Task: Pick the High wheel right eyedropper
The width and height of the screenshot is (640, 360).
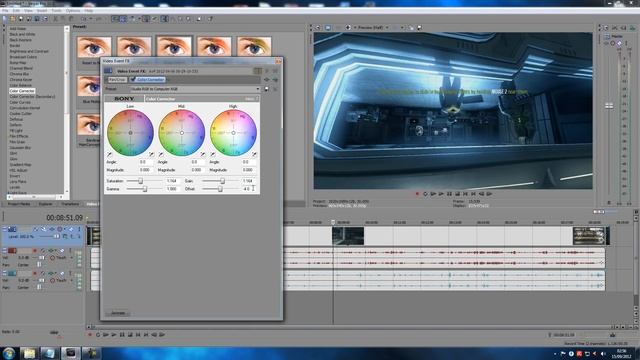Action: click(x=254, y=155)
